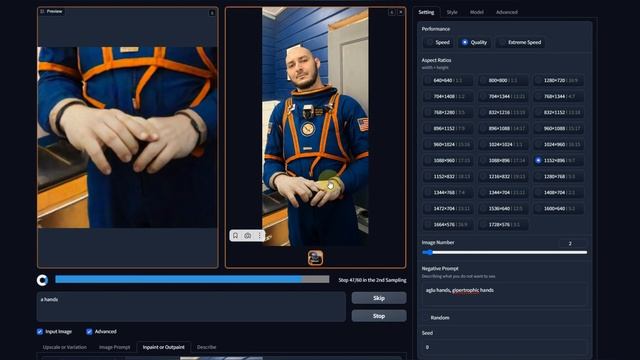
Task: Choose the 1280×768 aspect ratio
Action: click(x=558, y=176)
